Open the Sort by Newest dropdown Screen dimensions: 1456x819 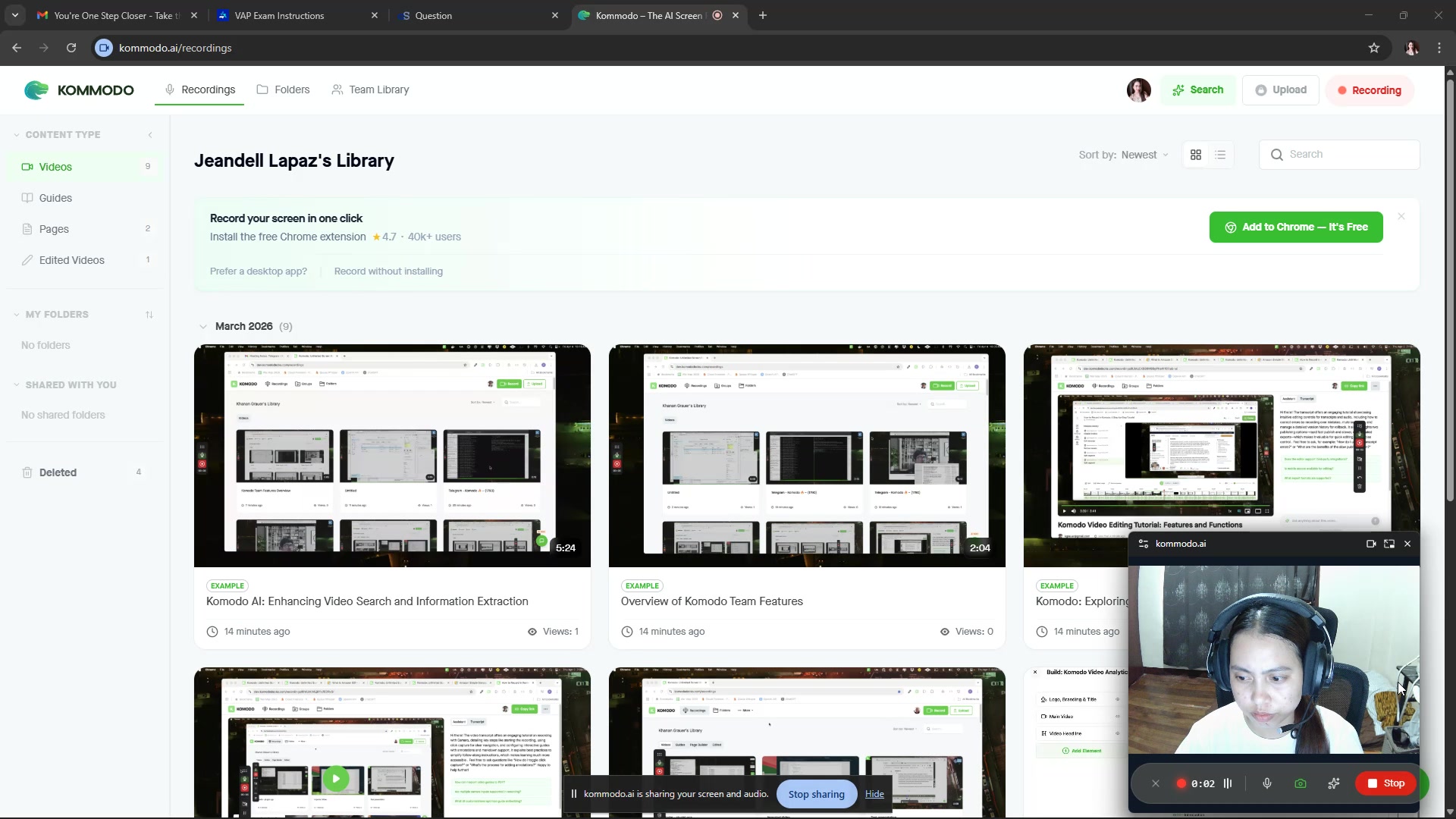[1124, 155]
